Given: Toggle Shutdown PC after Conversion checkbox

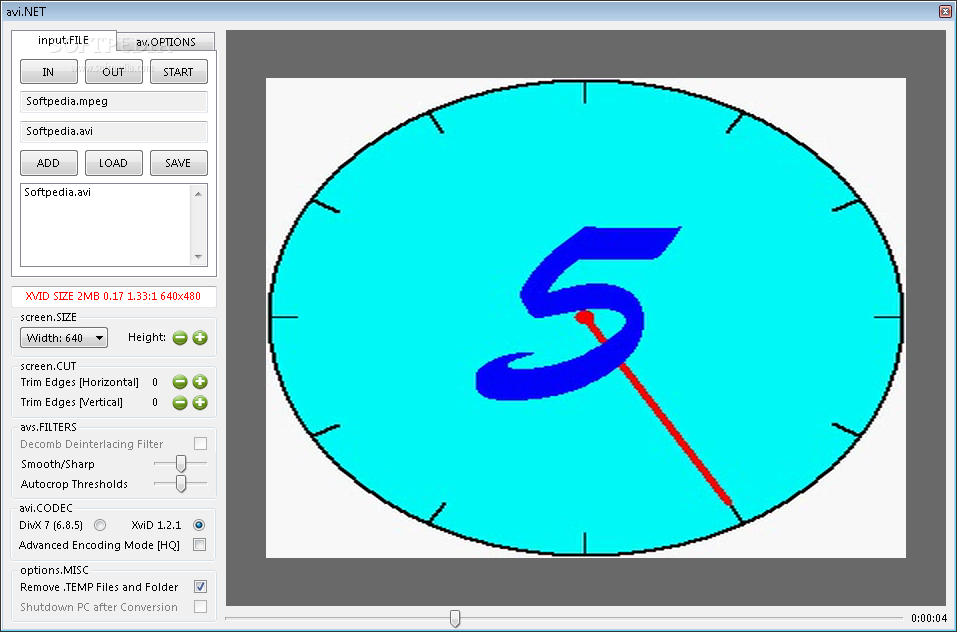Looking at the screenshot, I should tap(200, 607).
